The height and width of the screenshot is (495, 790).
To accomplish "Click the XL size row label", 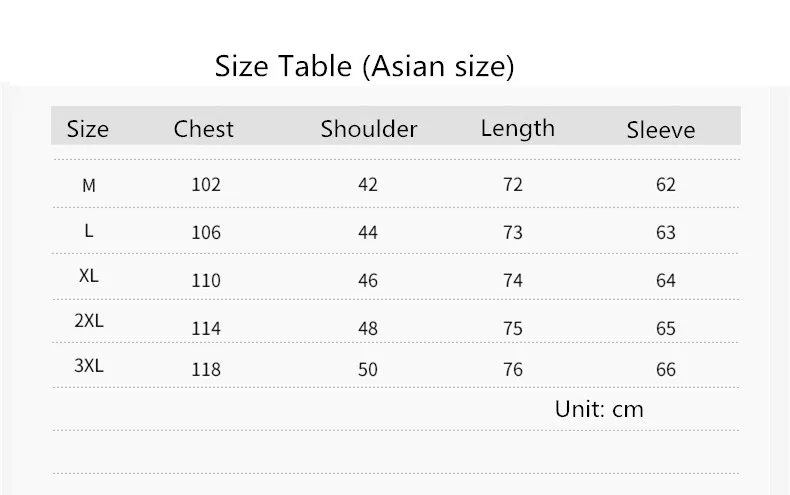I will click(x=89, y=276).
